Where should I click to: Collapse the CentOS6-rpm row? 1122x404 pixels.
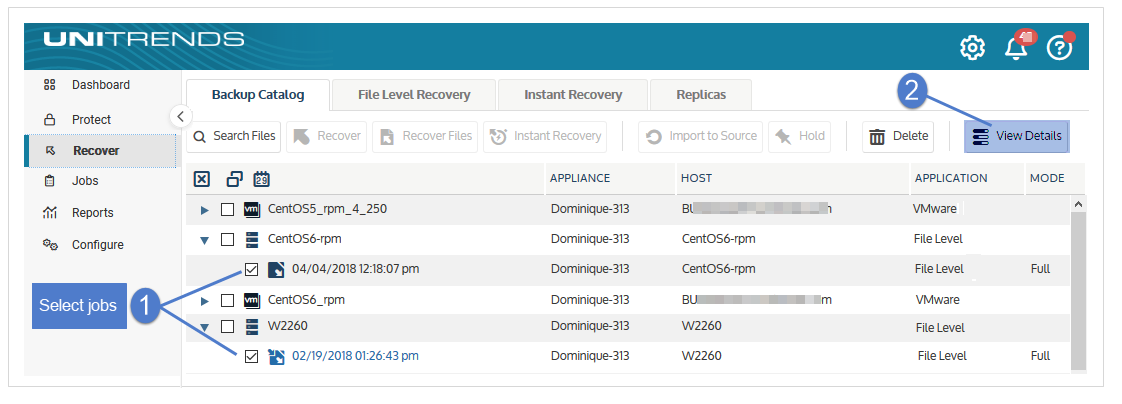tap(205, 240)
